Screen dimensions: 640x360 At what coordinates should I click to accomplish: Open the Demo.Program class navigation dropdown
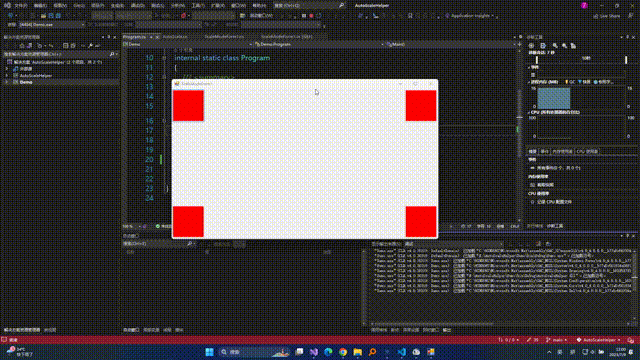pos(318,44)
